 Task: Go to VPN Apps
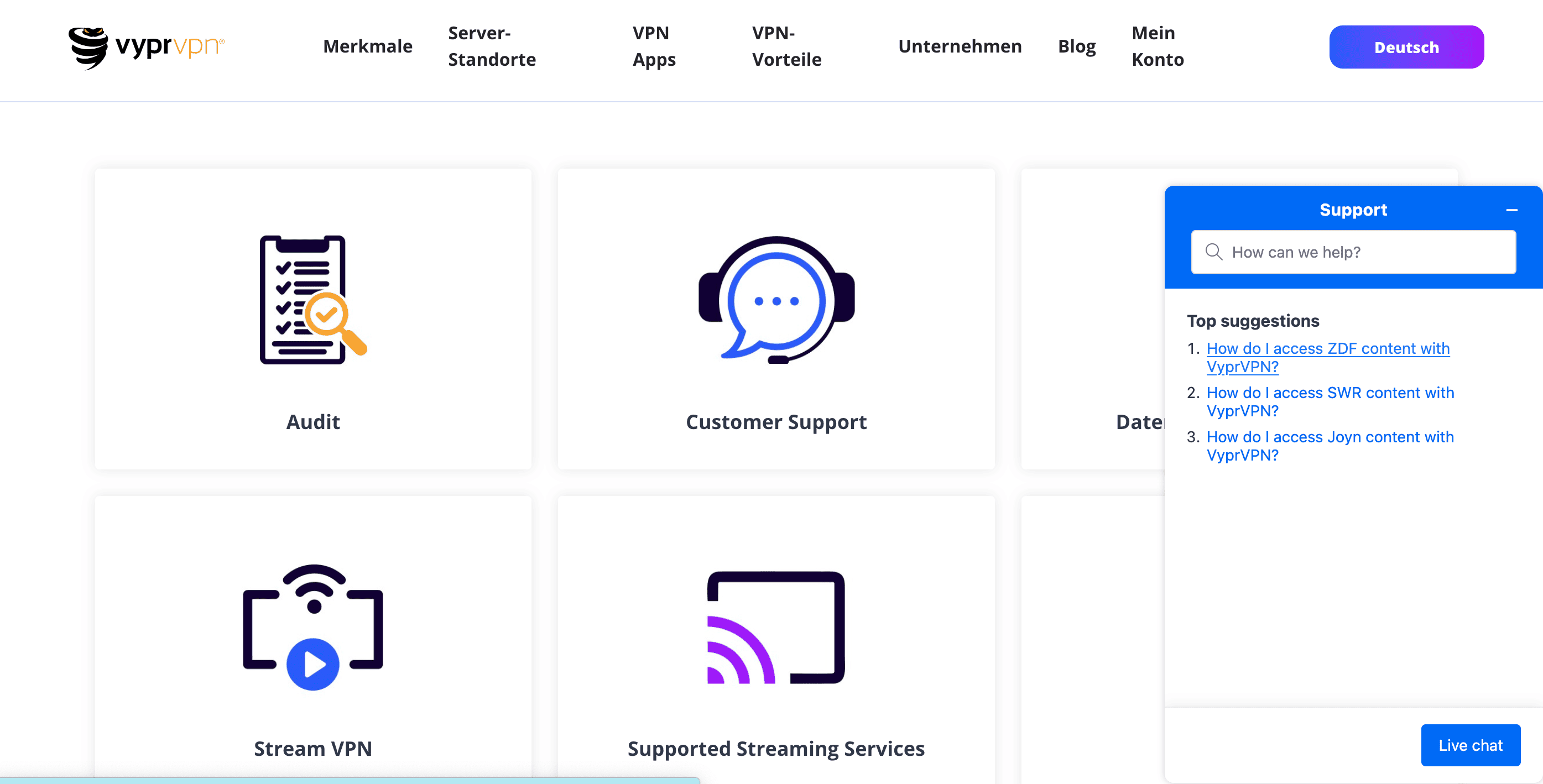[x=654, y=46]
